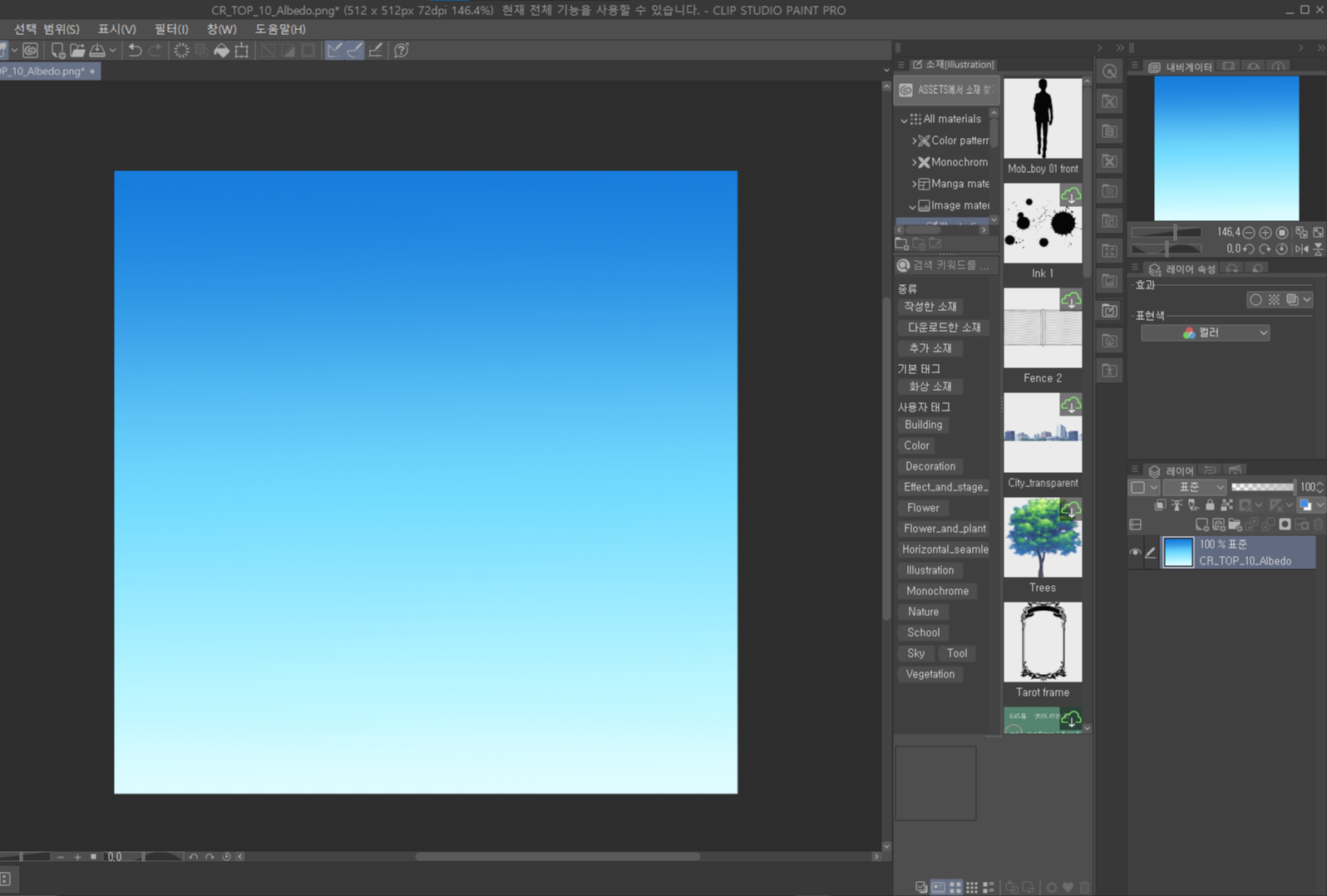Toggle Snap to Special Ruler in toolbar
Viewport: 1327px width, 896px height.
pyautogui.click(x=355, y=51)
